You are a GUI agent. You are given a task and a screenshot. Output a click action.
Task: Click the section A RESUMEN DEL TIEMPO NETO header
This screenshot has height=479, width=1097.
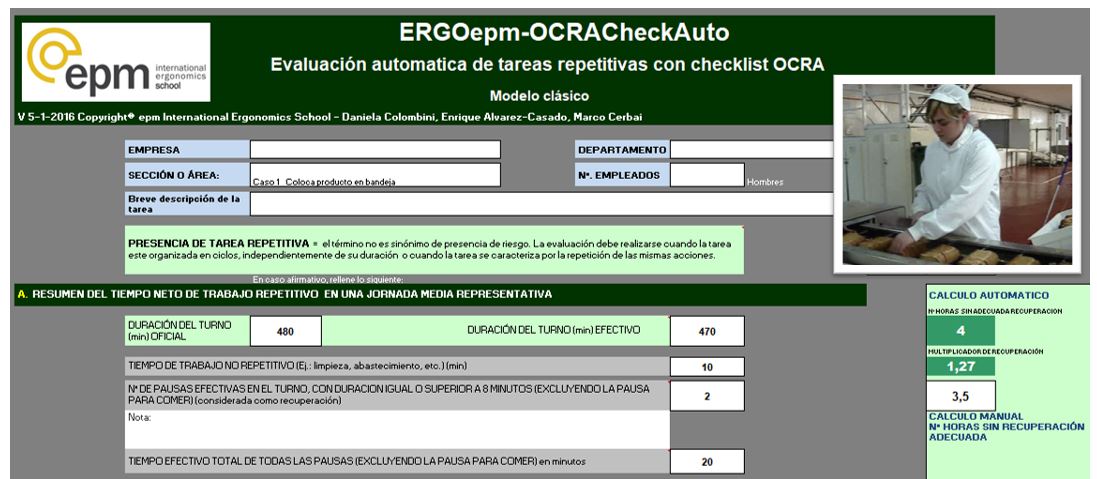pos(440,294)
